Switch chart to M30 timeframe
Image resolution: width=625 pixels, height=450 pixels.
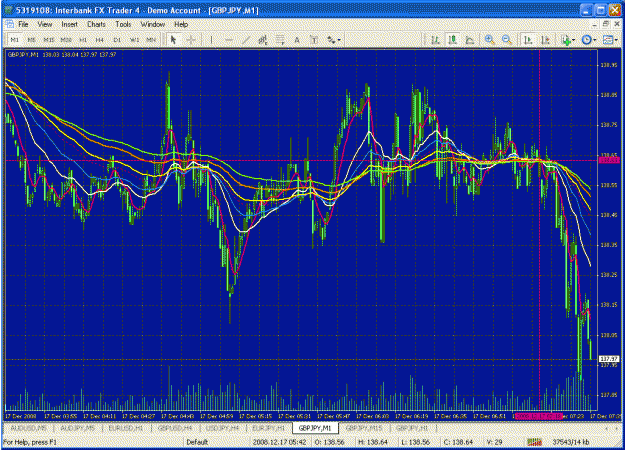click(x=66, y=39)
